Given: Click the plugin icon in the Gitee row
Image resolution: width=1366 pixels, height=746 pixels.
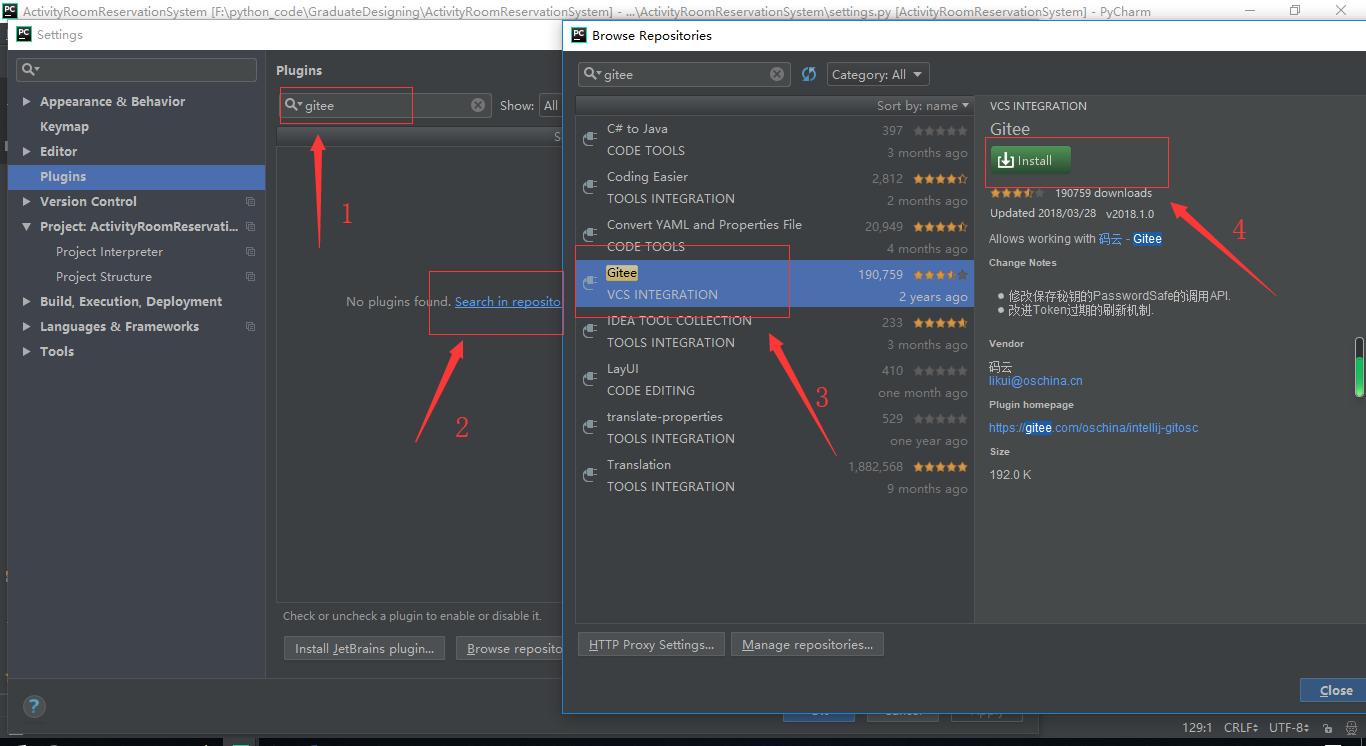Looking at the screenshot, I should pyautogui.click(x=590, y=283).
